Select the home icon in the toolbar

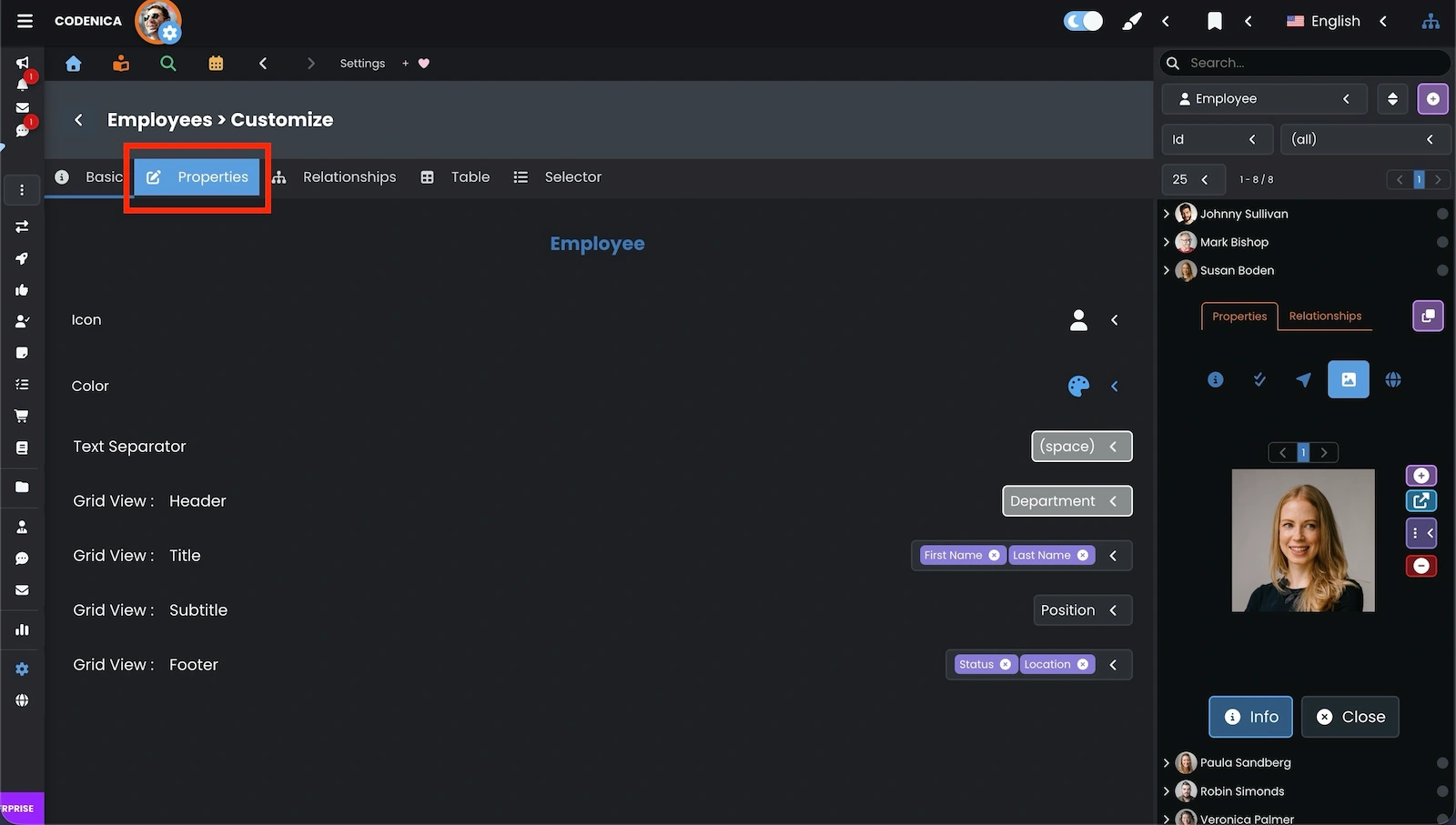click(73, 63)
